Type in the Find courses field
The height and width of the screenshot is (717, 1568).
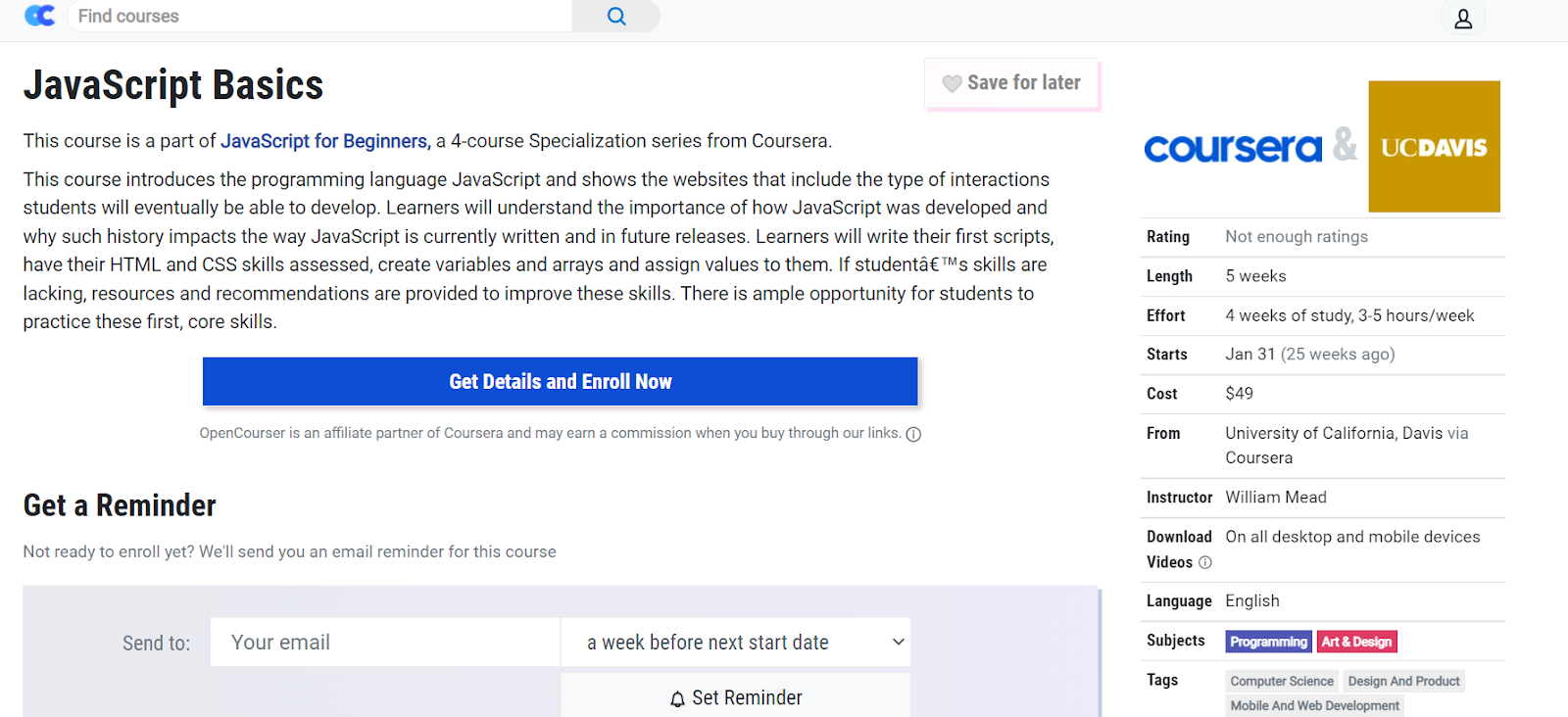(319, 16)
